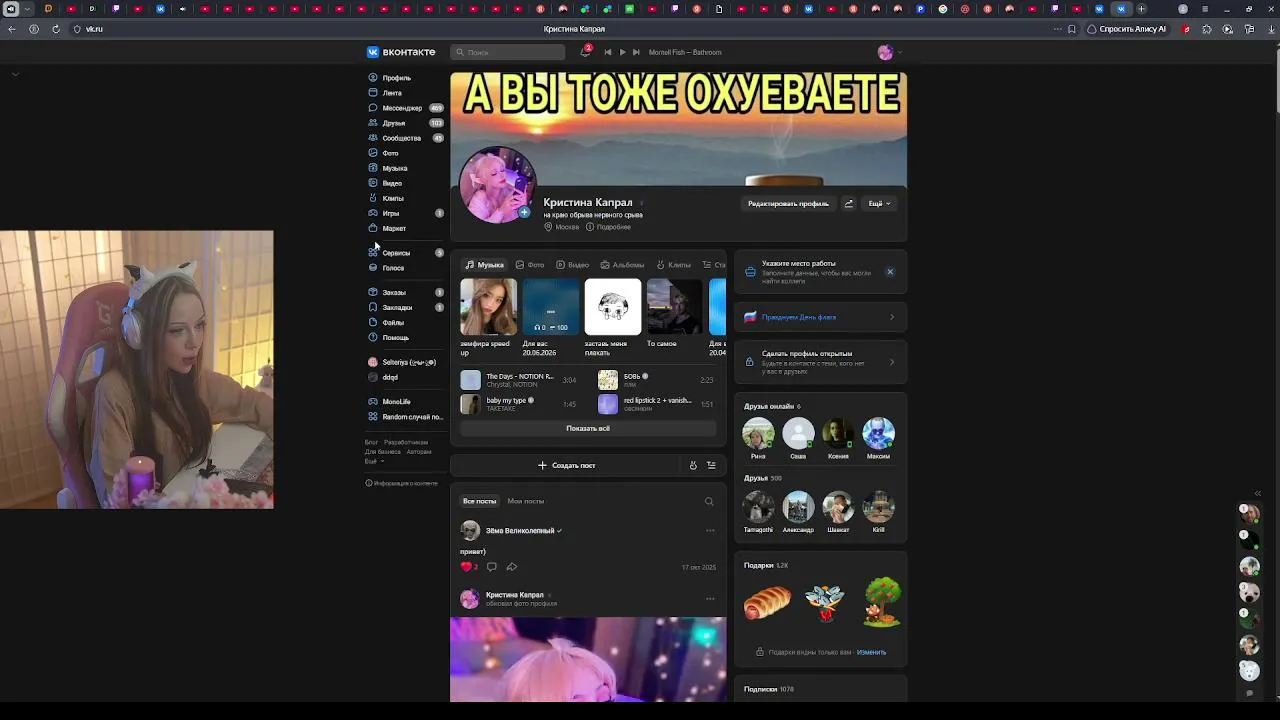The height and width of the screenshot is (720, 1280).
Task: Play the Mortell Fish – Bathroom track
Action: 622,52
